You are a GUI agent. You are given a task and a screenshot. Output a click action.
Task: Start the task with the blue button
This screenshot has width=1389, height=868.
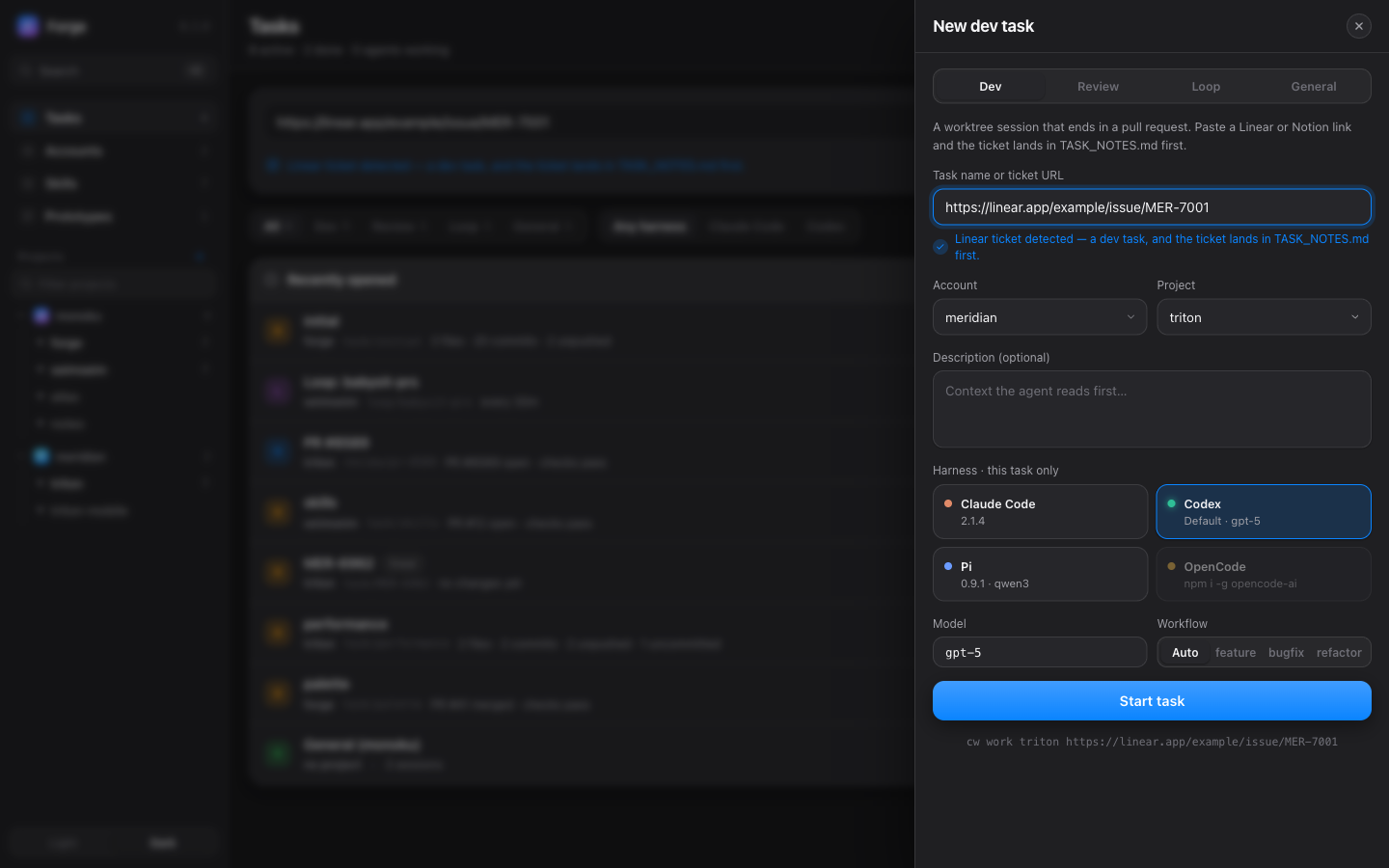(x=1152, y=701)
